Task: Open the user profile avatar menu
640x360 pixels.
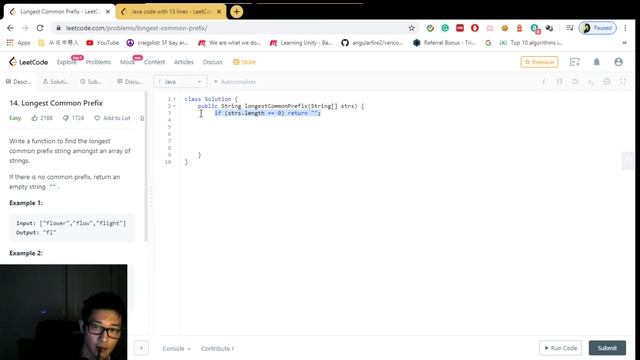Action: pyautogui.click(x=618, y=62)
